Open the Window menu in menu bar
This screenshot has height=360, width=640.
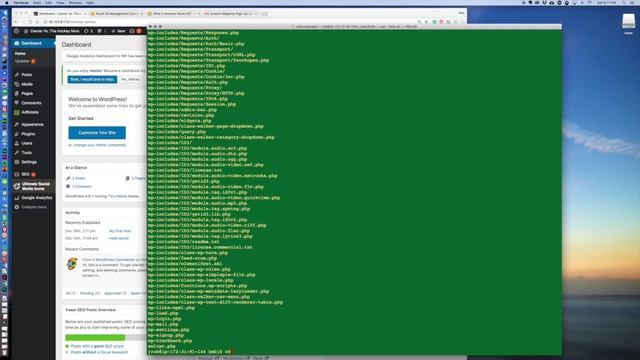pos(75,2)
